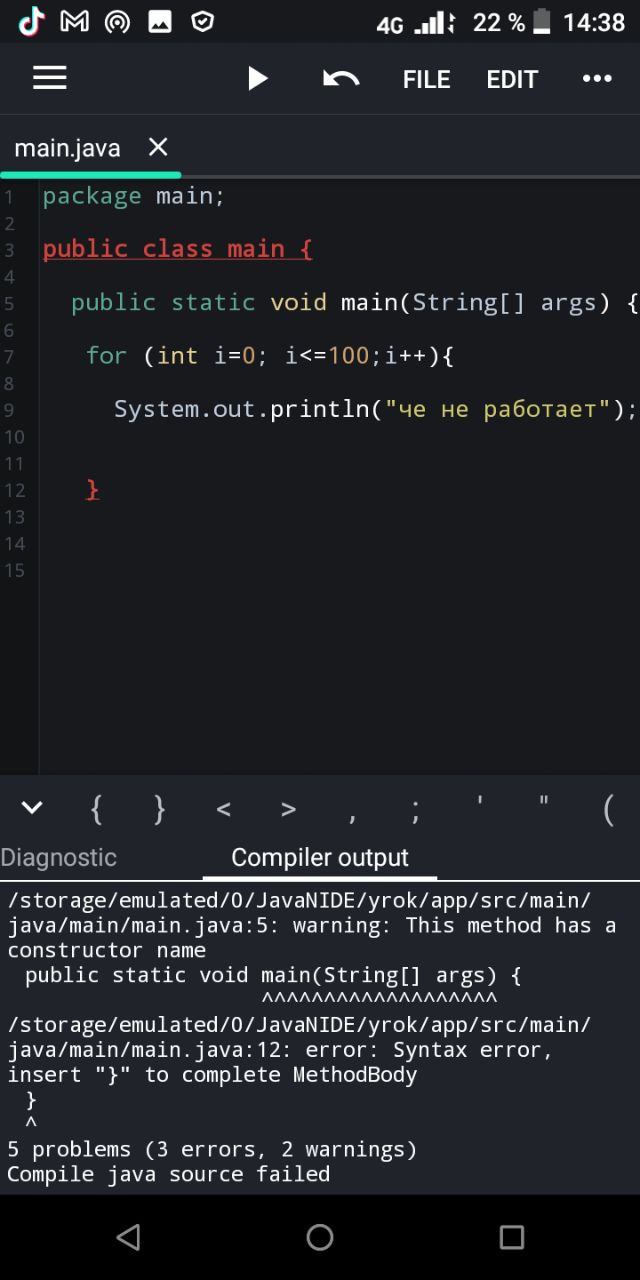Insert an opening curly brace symbol

point(96,809)
